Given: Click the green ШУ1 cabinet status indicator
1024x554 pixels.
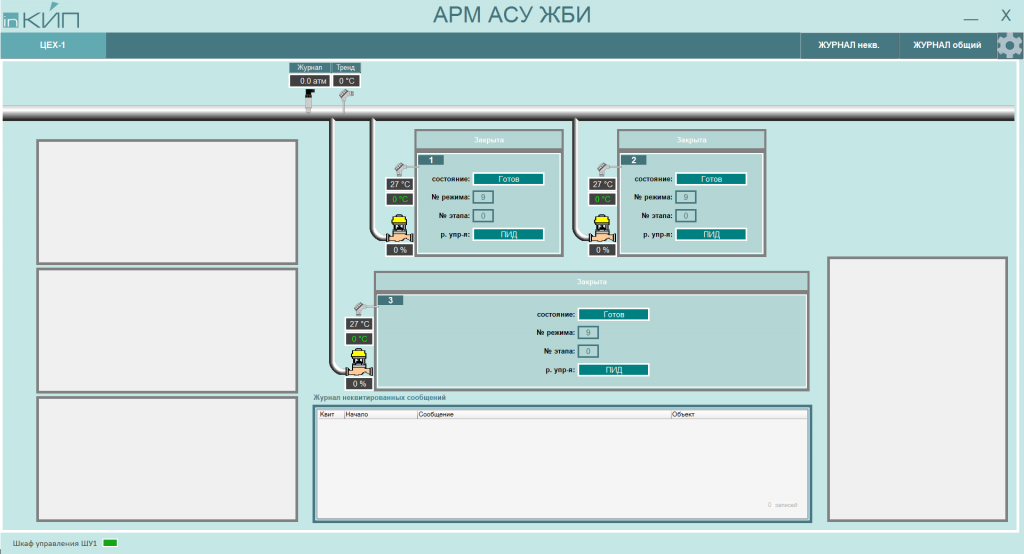Looking at the screenshot, I should point(110,543).
